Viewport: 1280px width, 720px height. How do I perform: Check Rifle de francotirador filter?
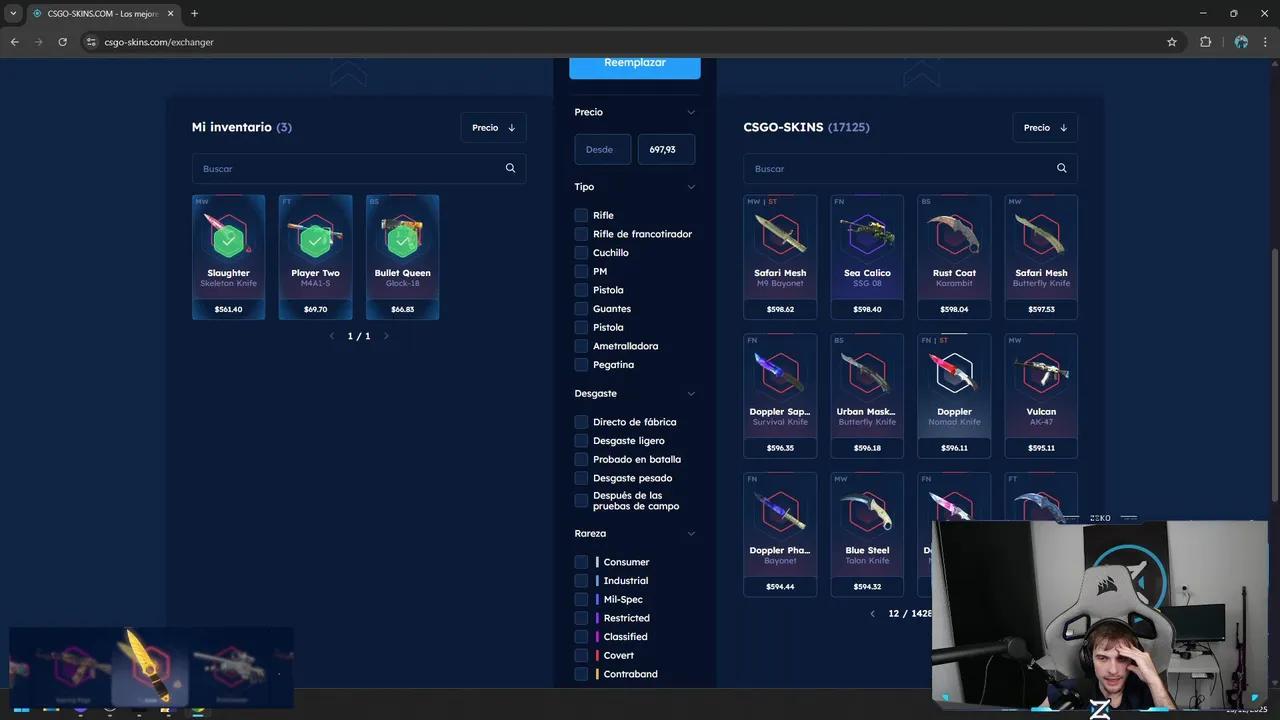click(x=581, y=234)
